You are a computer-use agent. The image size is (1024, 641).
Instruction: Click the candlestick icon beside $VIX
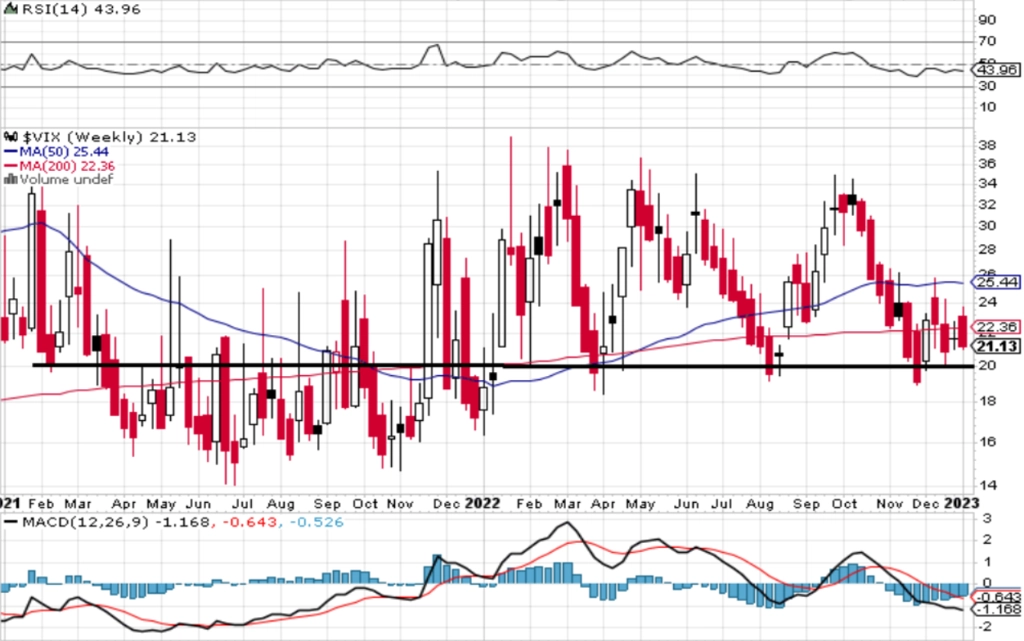point(10,137)
